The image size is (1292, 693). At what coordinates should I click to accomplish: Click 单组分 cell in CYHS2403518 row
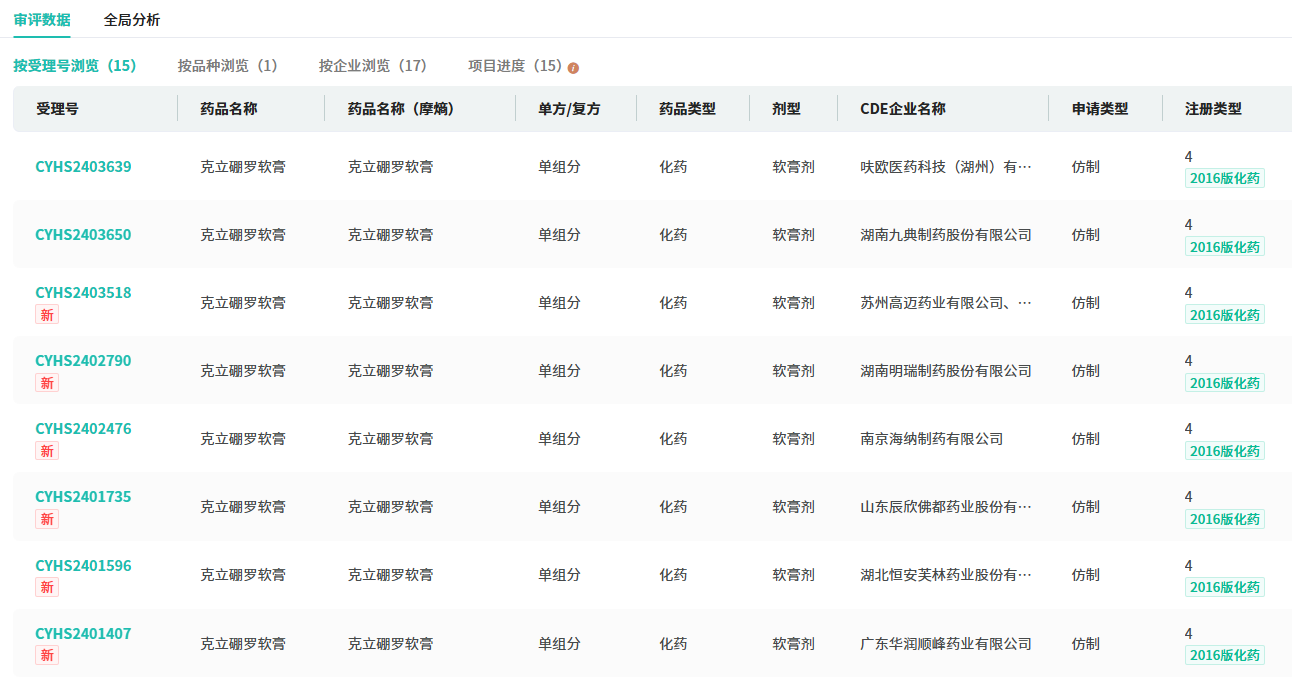click(559, 303)
